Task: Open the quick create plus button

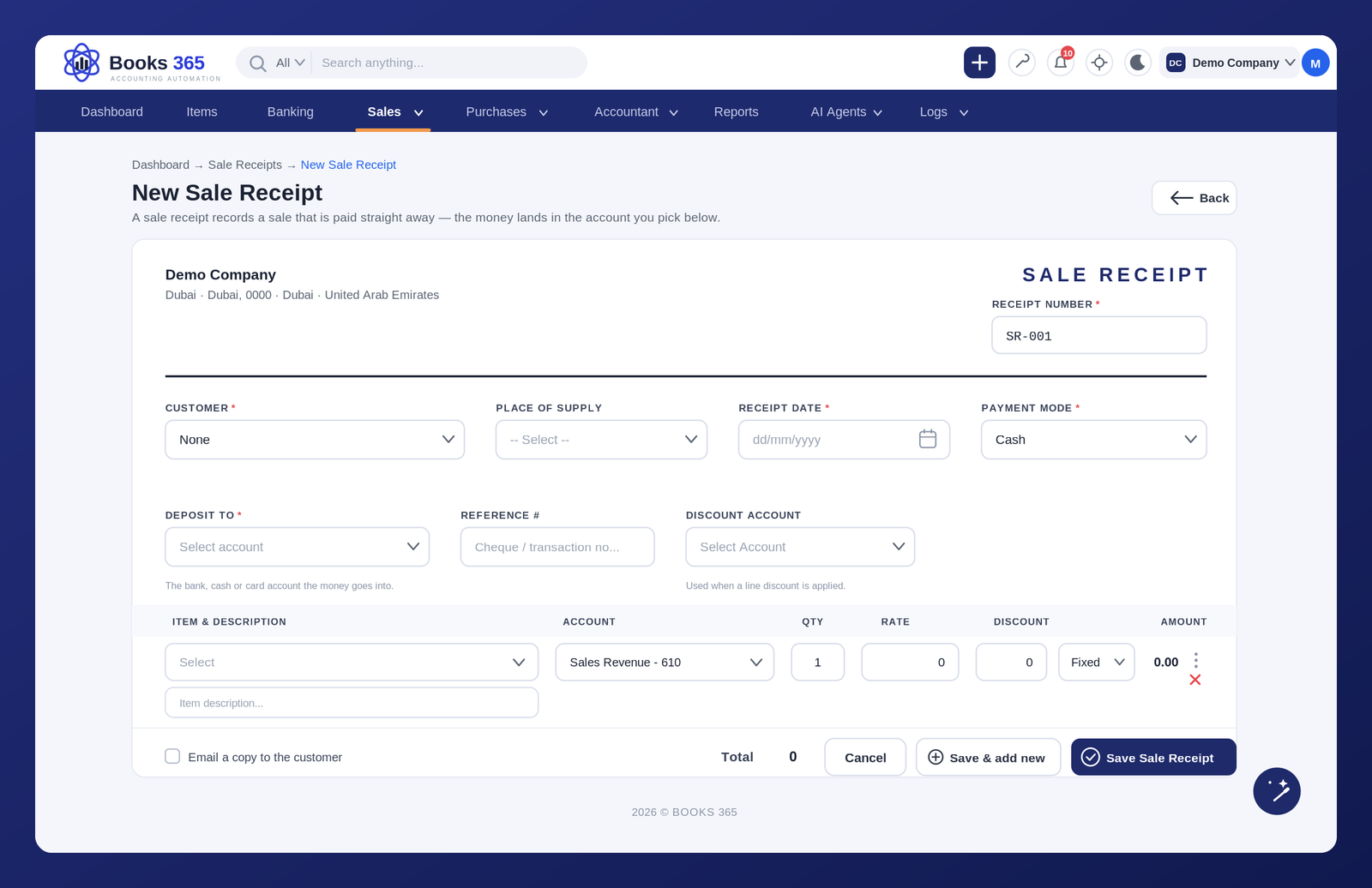Action: (x=979, y=63)
